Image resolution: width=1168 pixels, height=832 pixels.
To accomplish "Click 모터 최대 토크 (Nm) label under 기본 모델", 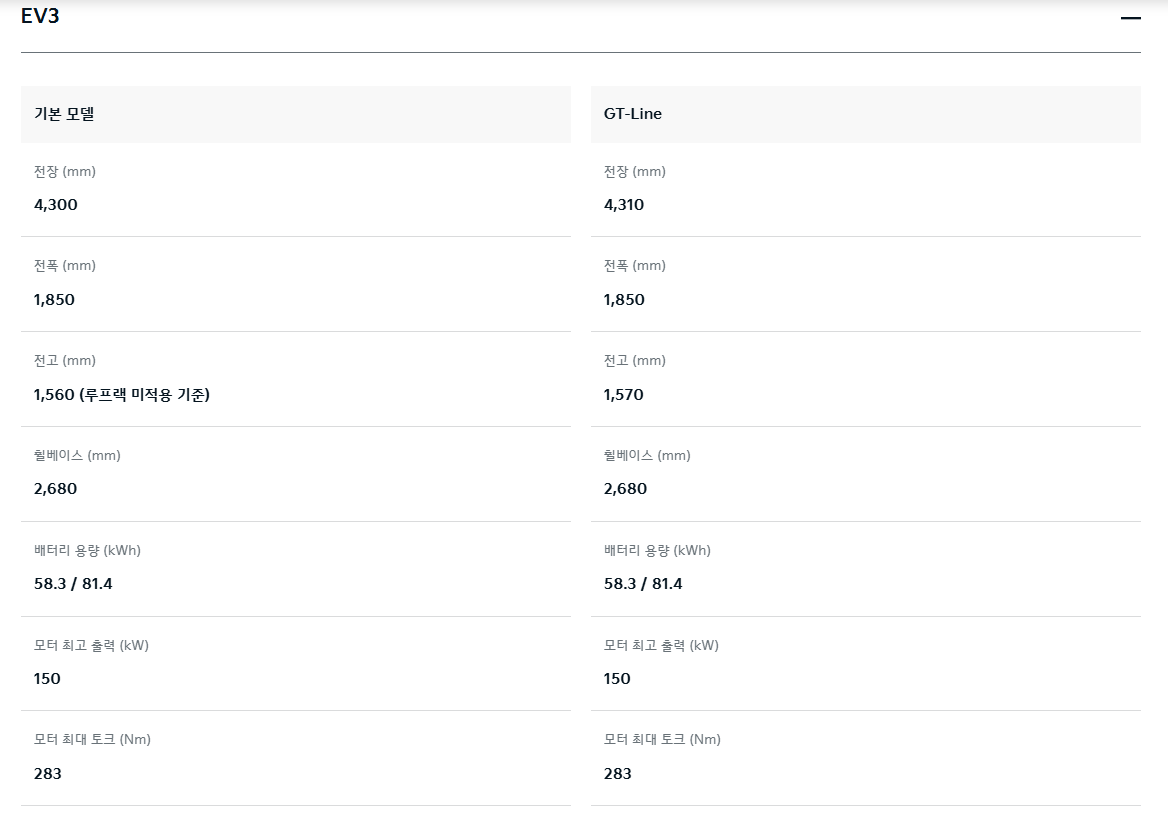I will click(92, 740).
